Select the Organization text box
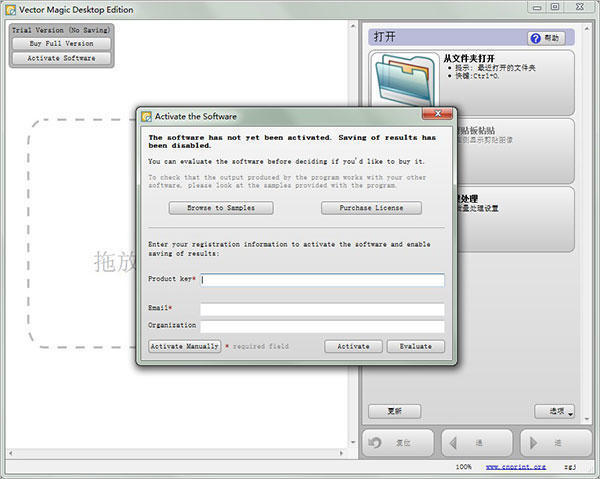 [x=323, y=326]
